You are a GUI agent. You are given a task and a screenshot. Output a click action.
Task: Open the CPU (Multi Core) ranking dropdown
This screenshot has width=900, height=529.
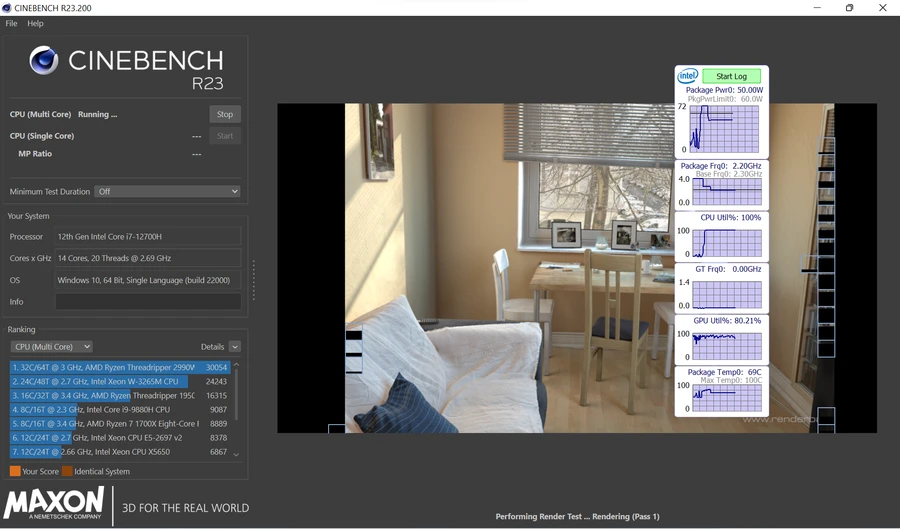[x=52, y=347]
